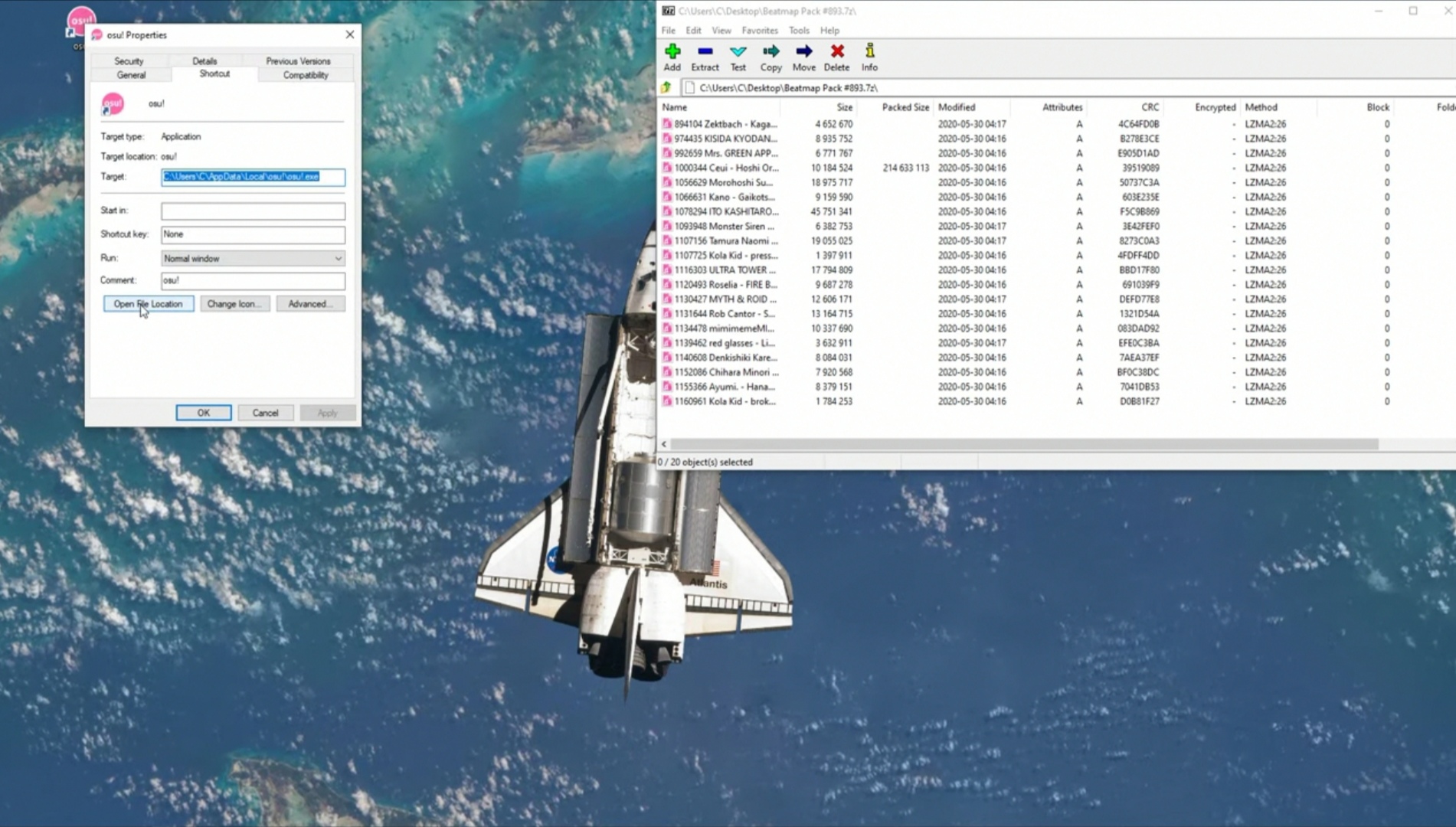Click the horizontal scrollbar in 7-Zip
The height and width of the screenshot is (827, 1456).
1024,444
